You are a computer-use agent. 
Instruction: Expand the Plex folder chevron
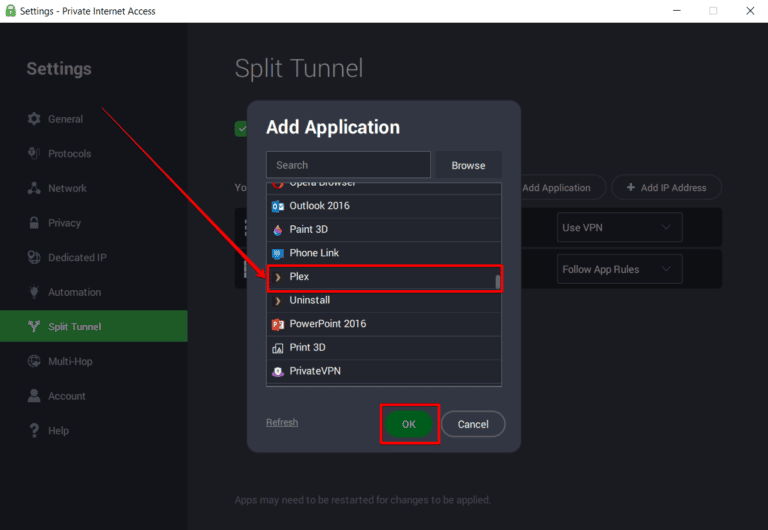(278, 277)
